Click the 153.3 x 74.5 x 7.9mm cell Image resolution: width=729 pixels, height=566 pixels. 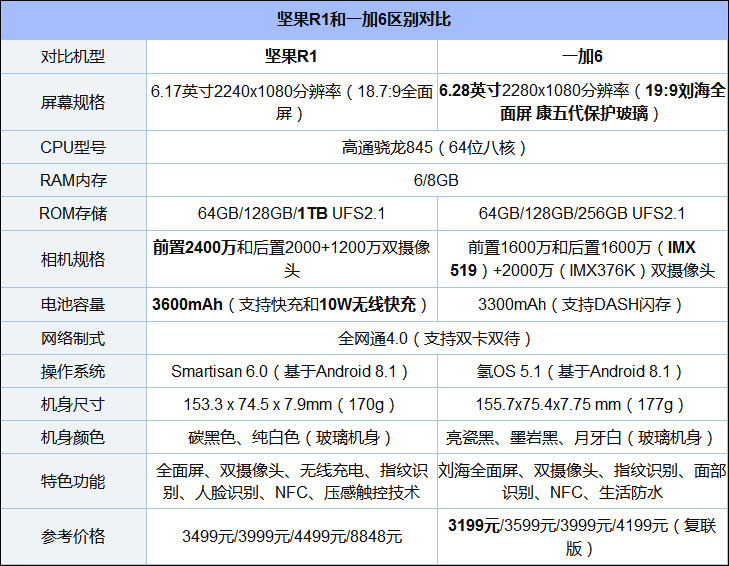(292, 404)
